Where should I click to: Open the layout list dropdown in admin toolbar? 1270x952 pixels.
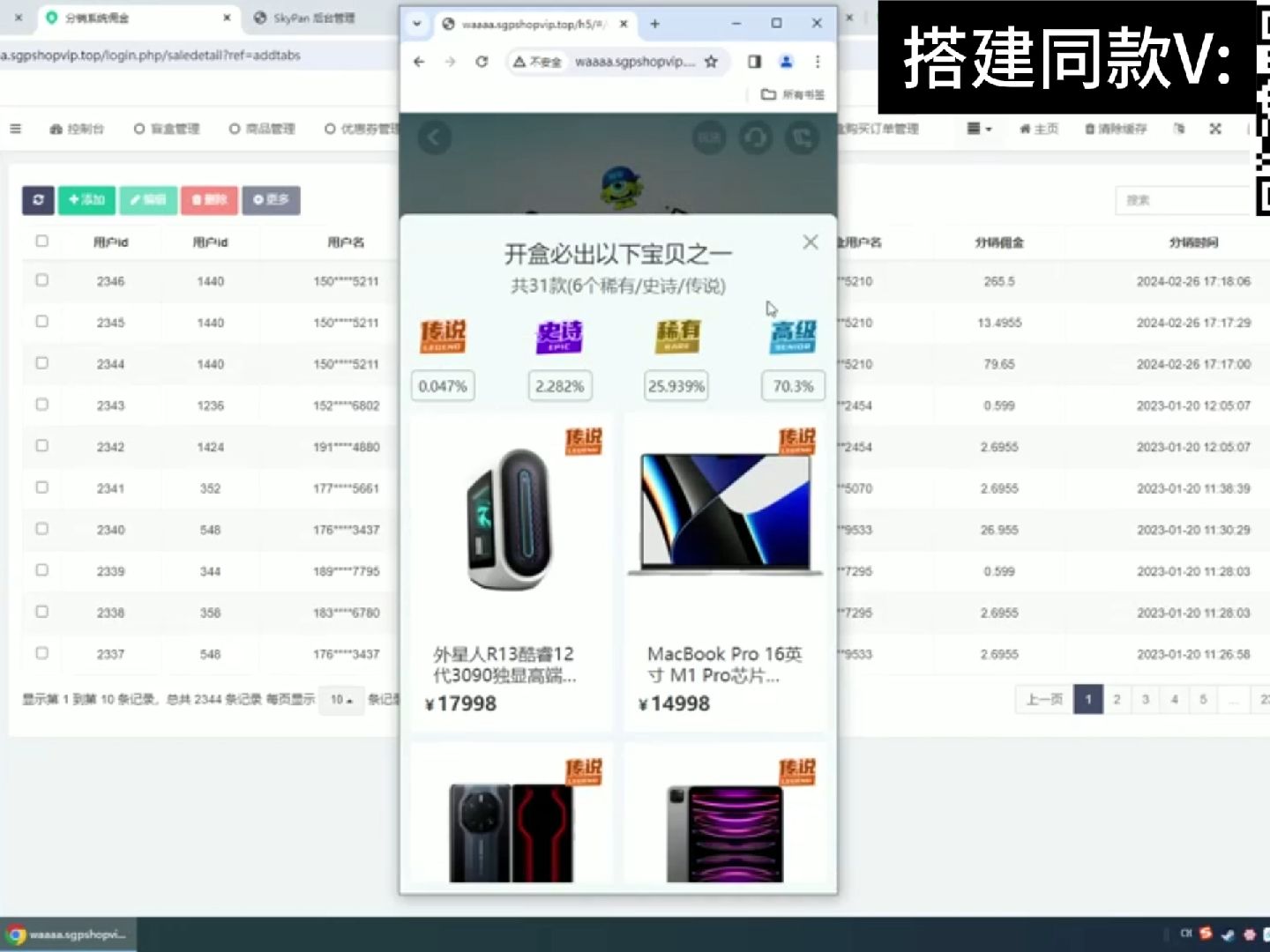pyautogui.click(x=979, y=129)
